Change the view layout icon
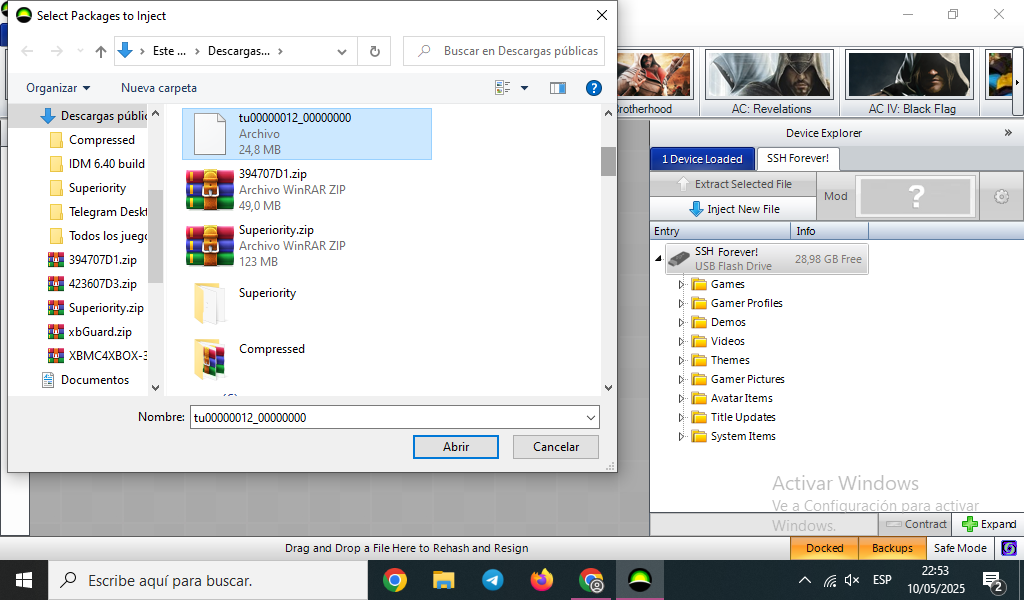The width and height of the screenshot is (1024, 600). 502,88
